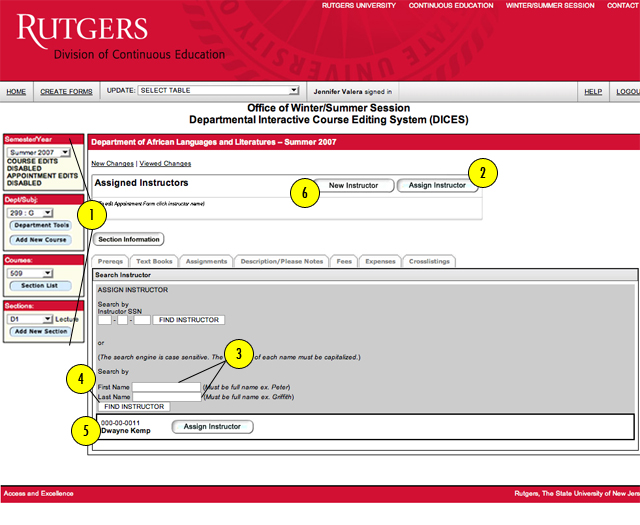View the Viewed Changes link

coord(165,163)
